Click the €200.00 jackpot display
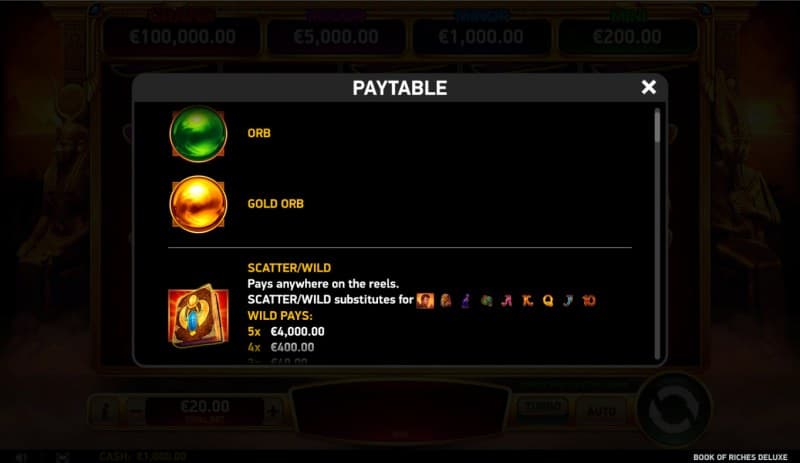 627,37
